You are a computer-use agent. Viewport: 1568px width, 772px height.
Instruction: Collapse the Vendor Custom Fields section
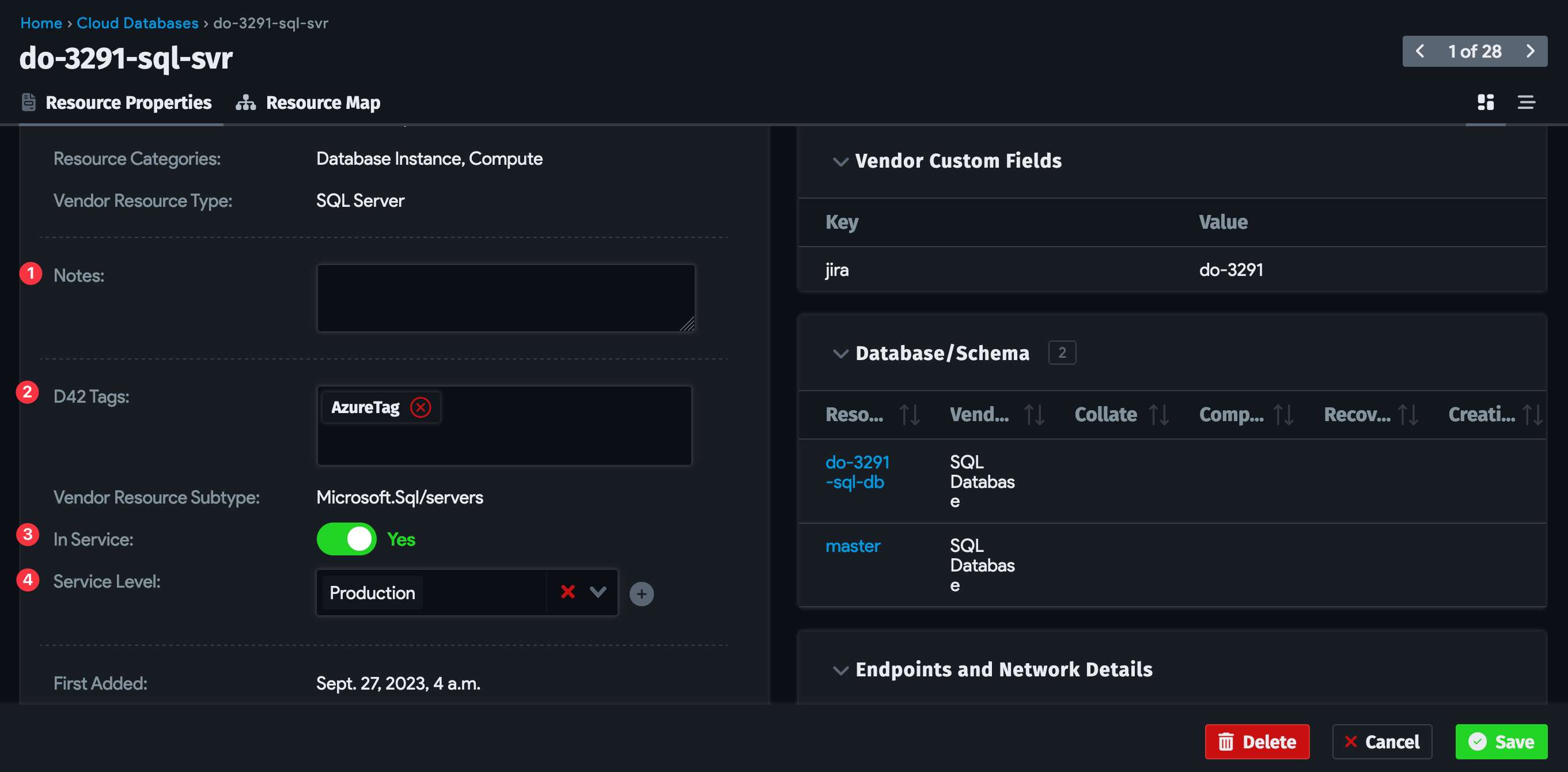pyautogui.click(x=840, y=161)
